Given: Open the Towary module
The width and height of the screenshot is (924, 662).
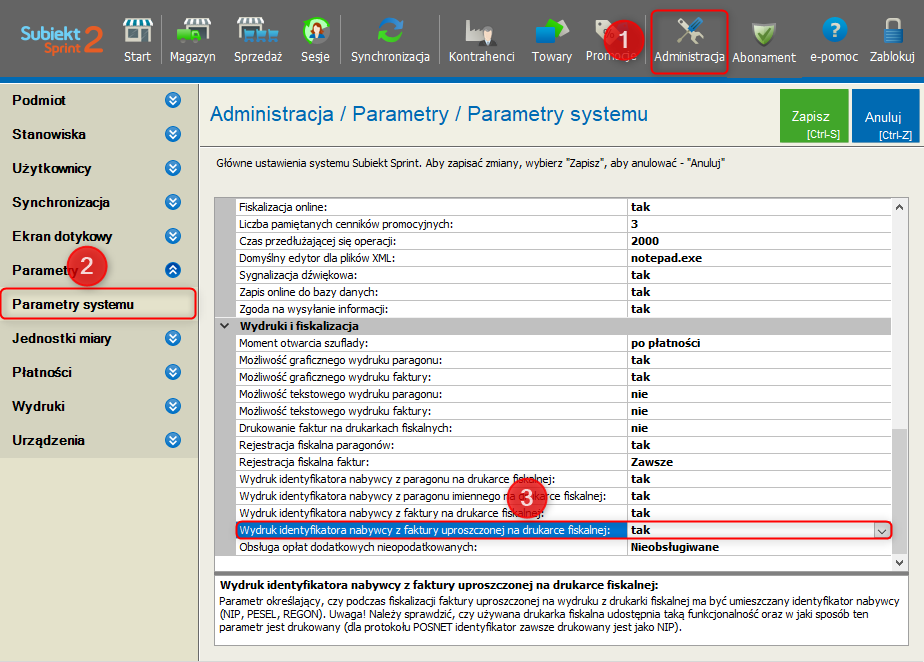Looking at the screenshot, I should pos(552,40).
